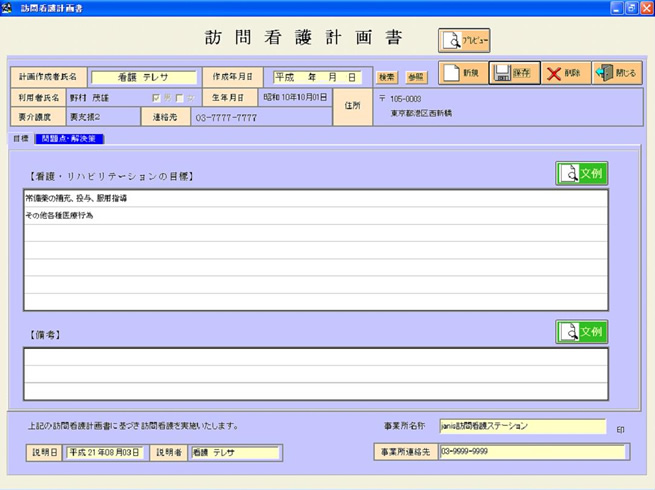Screen dimensions: 655x490
Task: Toggle the first gender checkbox next to 野村 茂雄
Action: (155, 98)
